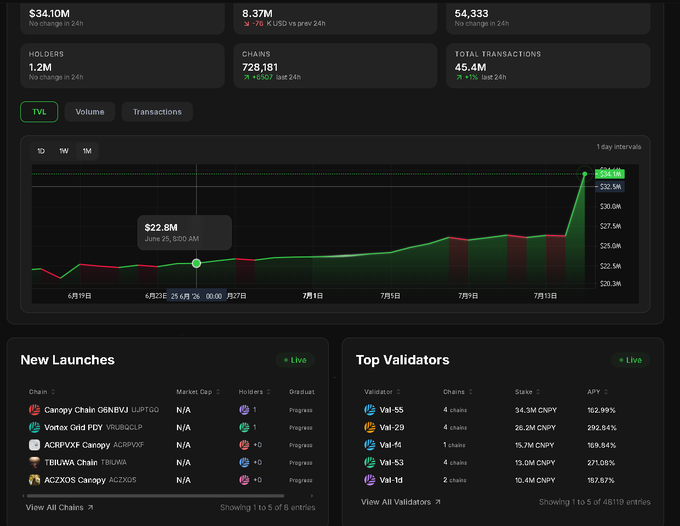Click Val-55 validator avatar icon
The height and width of the screenshot is (526, 680).
pos(369,410)
